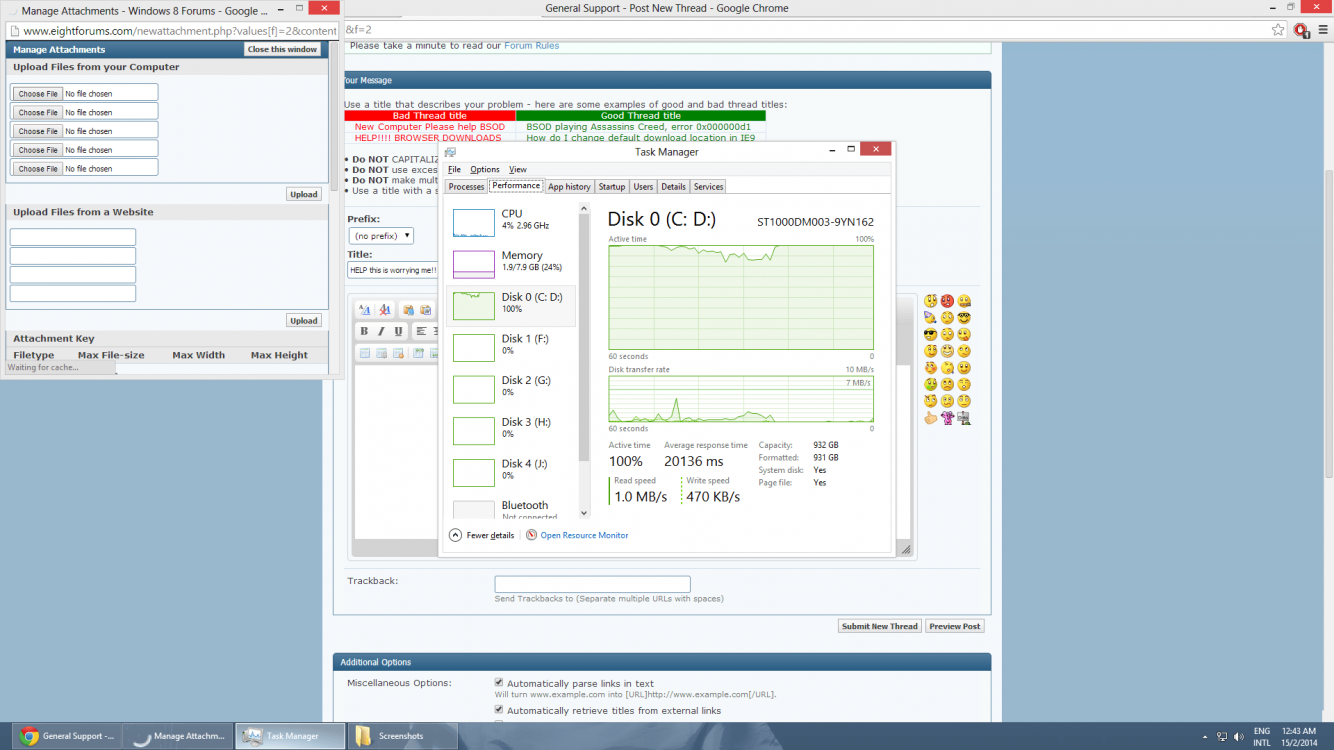1334x750 pixels.
Task: Click the Task Manager taskbar button
Action: [x=290, y=736]
